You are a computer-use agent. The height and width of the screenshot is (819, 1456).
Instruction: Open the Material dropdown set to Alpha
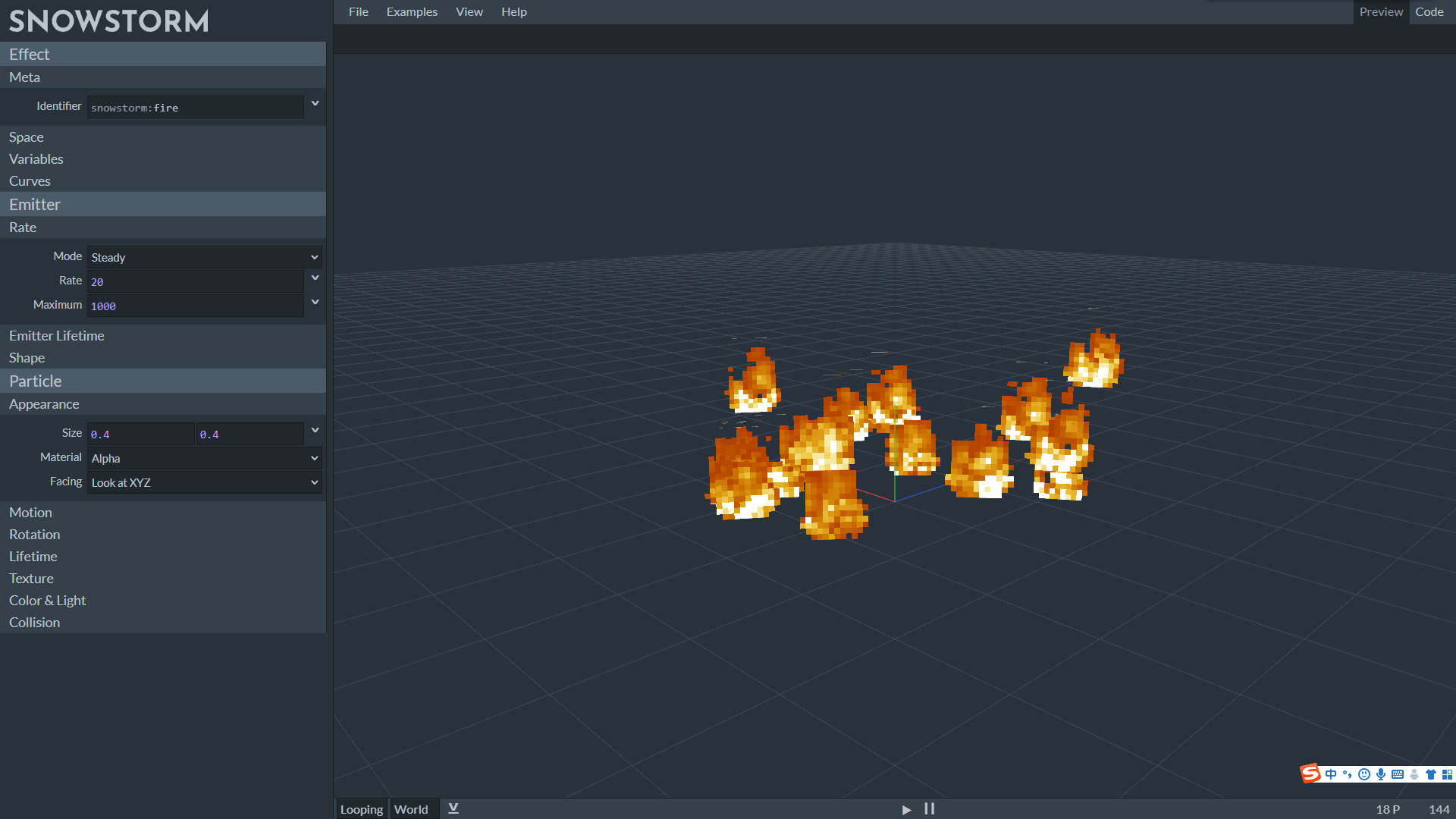coord(205,459)
